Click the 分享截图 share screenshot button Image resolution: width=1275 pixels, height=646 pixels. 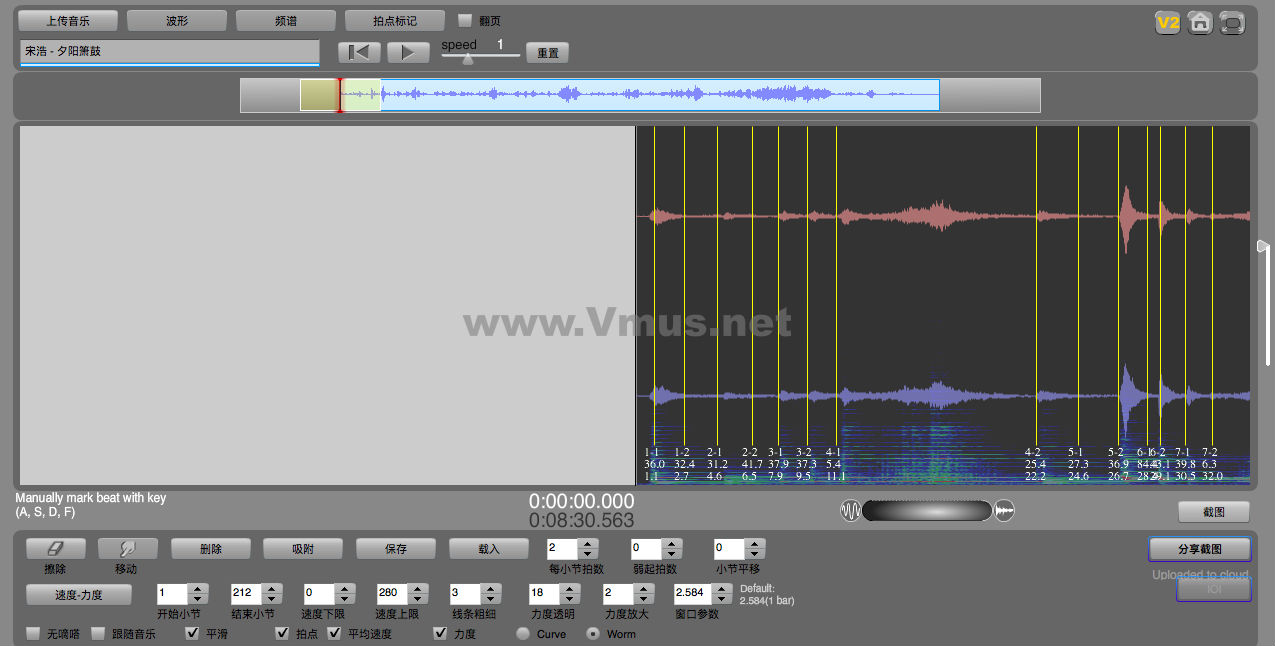[x=1199, y=549]
